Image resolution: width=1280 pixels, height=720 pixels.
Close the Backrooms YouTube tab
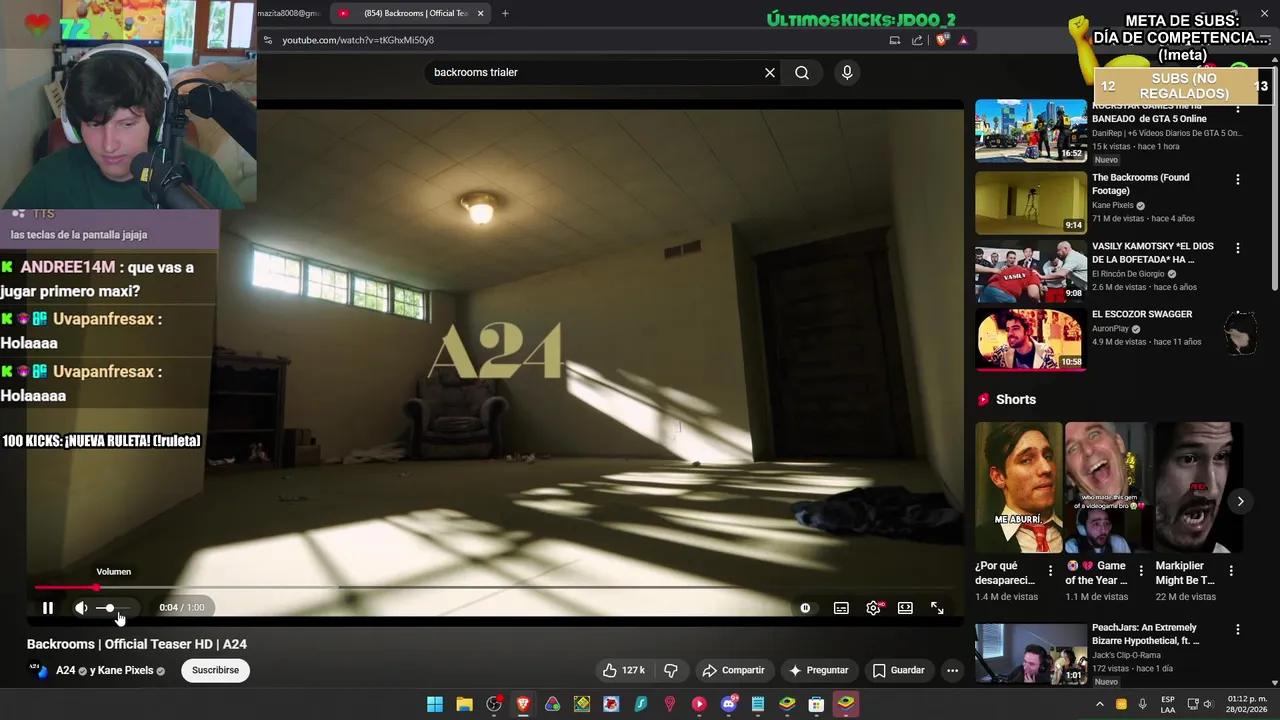[x=480, y=13]
